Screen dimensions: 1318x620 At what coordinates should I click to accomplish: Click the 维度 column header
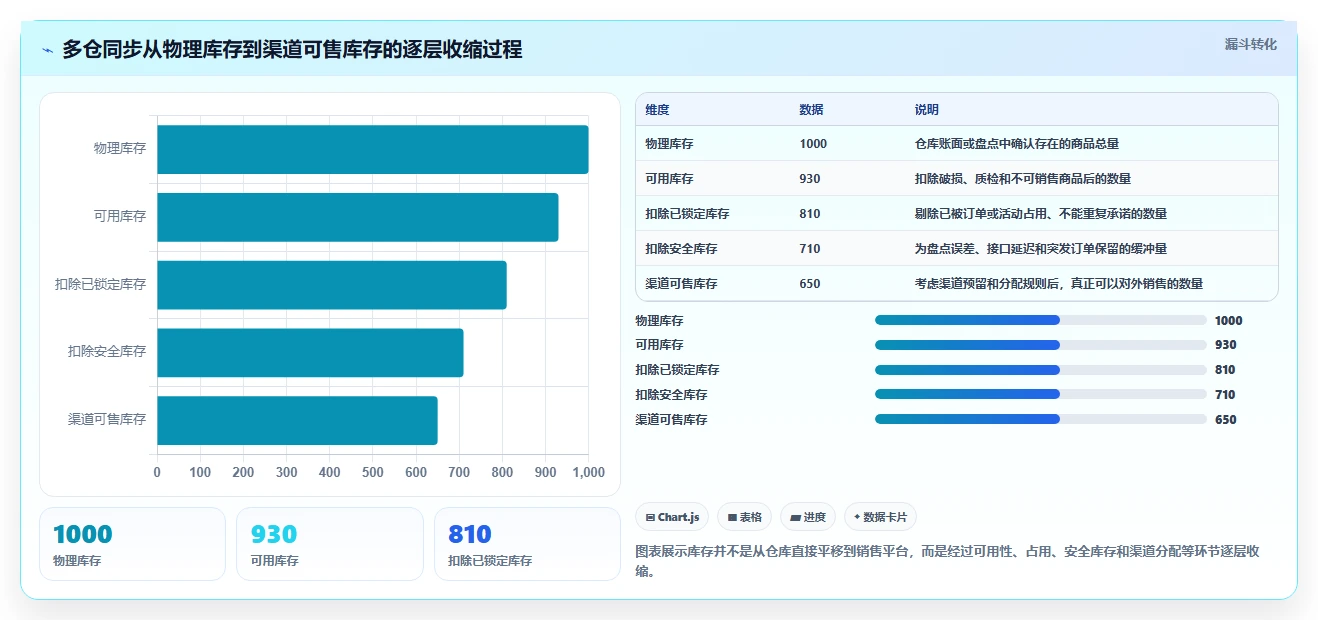click(x=657, y=110)
